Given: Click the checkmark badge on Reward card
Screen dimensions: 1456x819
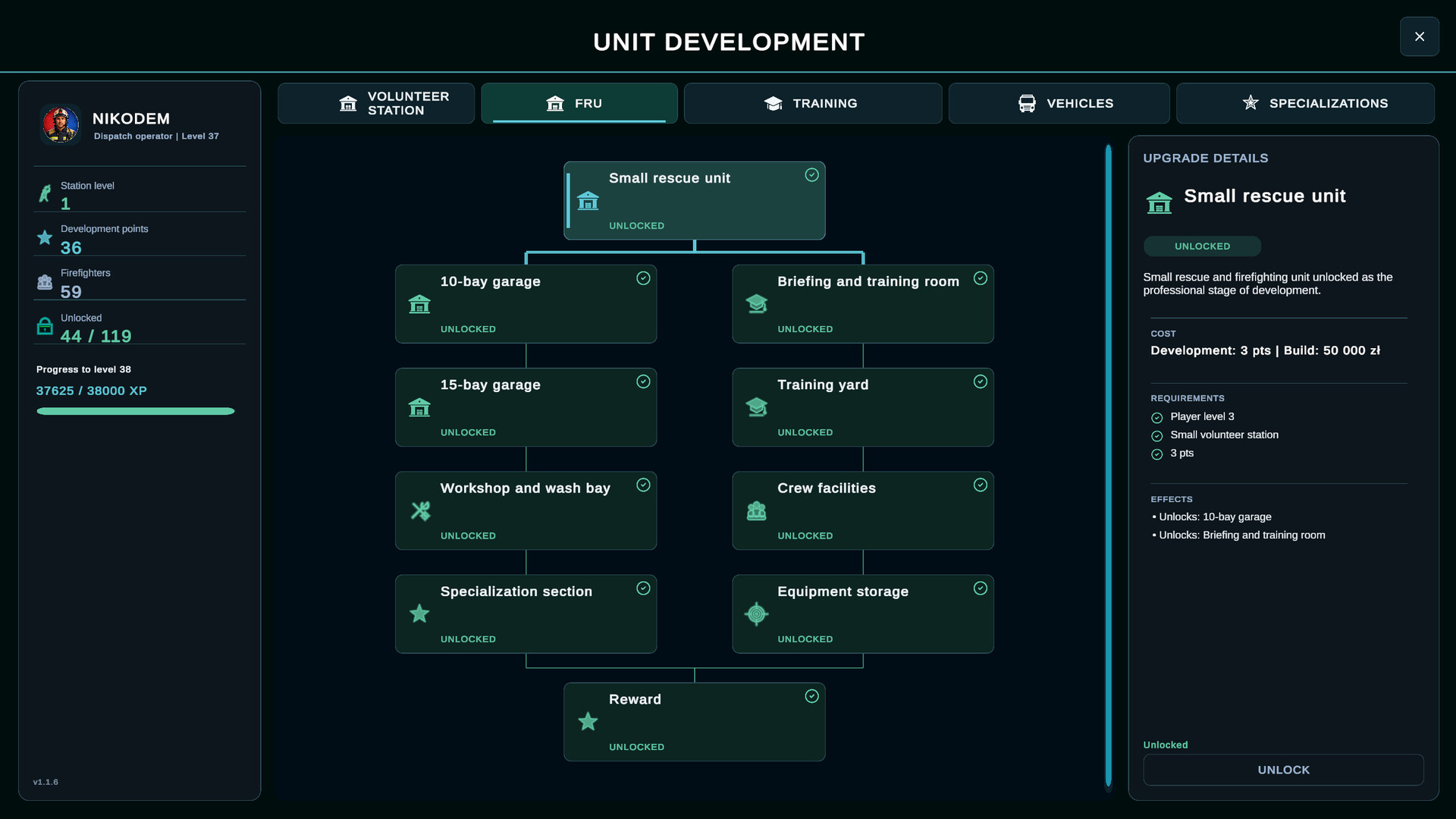Looking at the screenshot, I should pyautogui.click(x=811, y=696).
